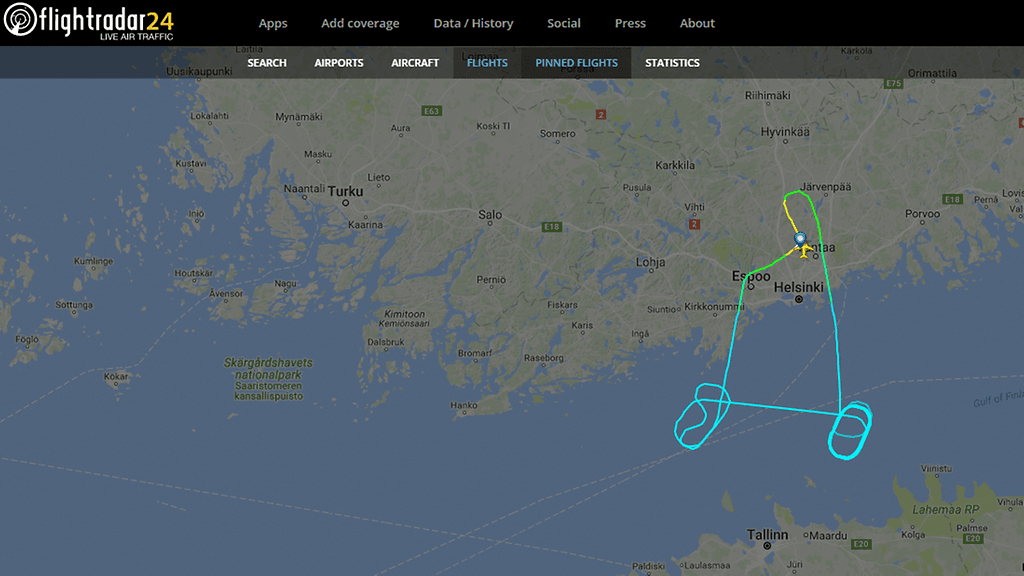Open the About page link
Image resolution: width=1024 pixels, height=576 pixels.
click(697, 24)
